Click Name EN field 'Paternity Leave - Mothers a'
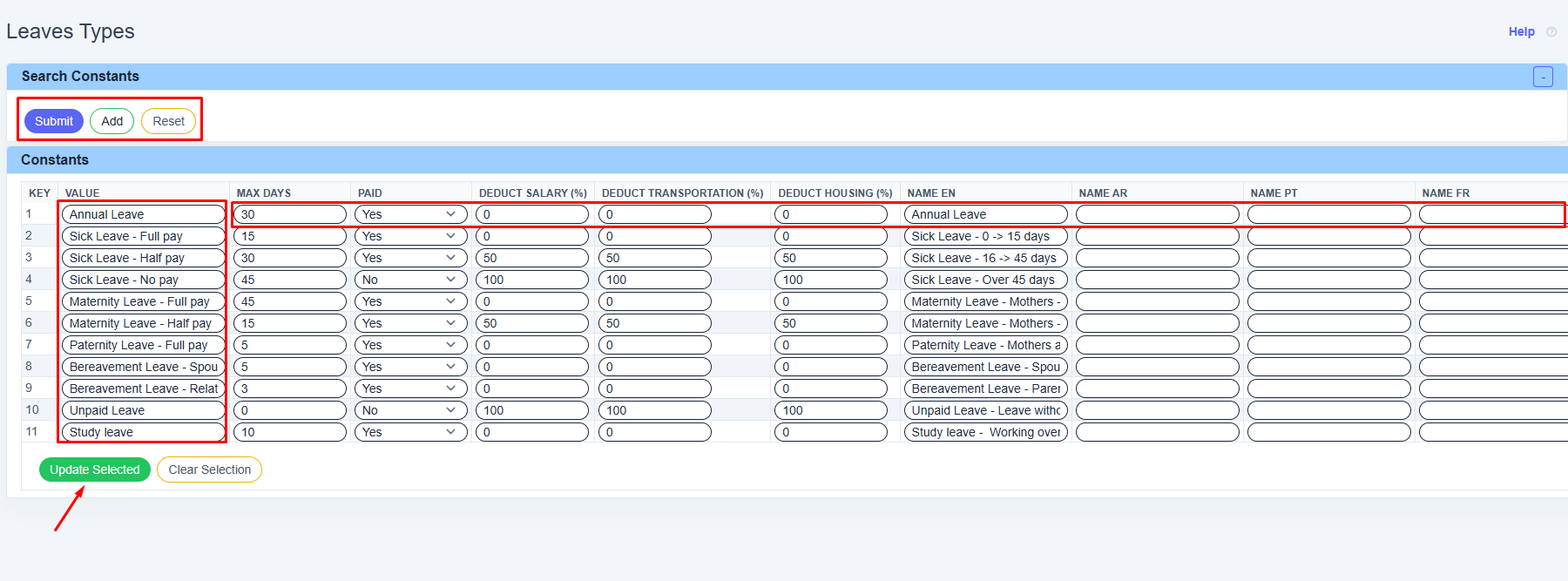The image size is (1568, 581). point(986,345)
